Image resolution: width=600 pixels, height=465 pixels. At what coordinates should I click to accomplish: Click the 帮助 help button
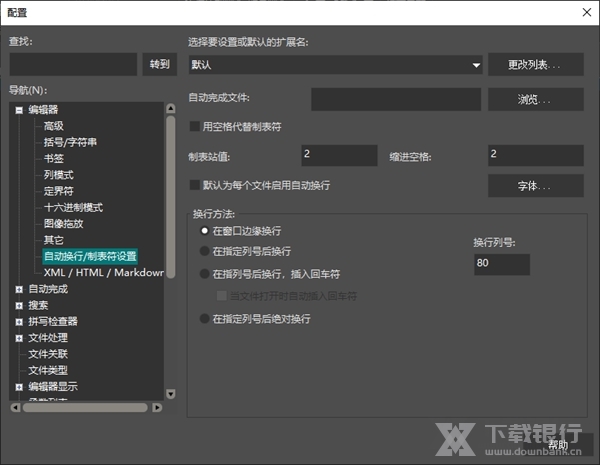(x=558, y=444)
